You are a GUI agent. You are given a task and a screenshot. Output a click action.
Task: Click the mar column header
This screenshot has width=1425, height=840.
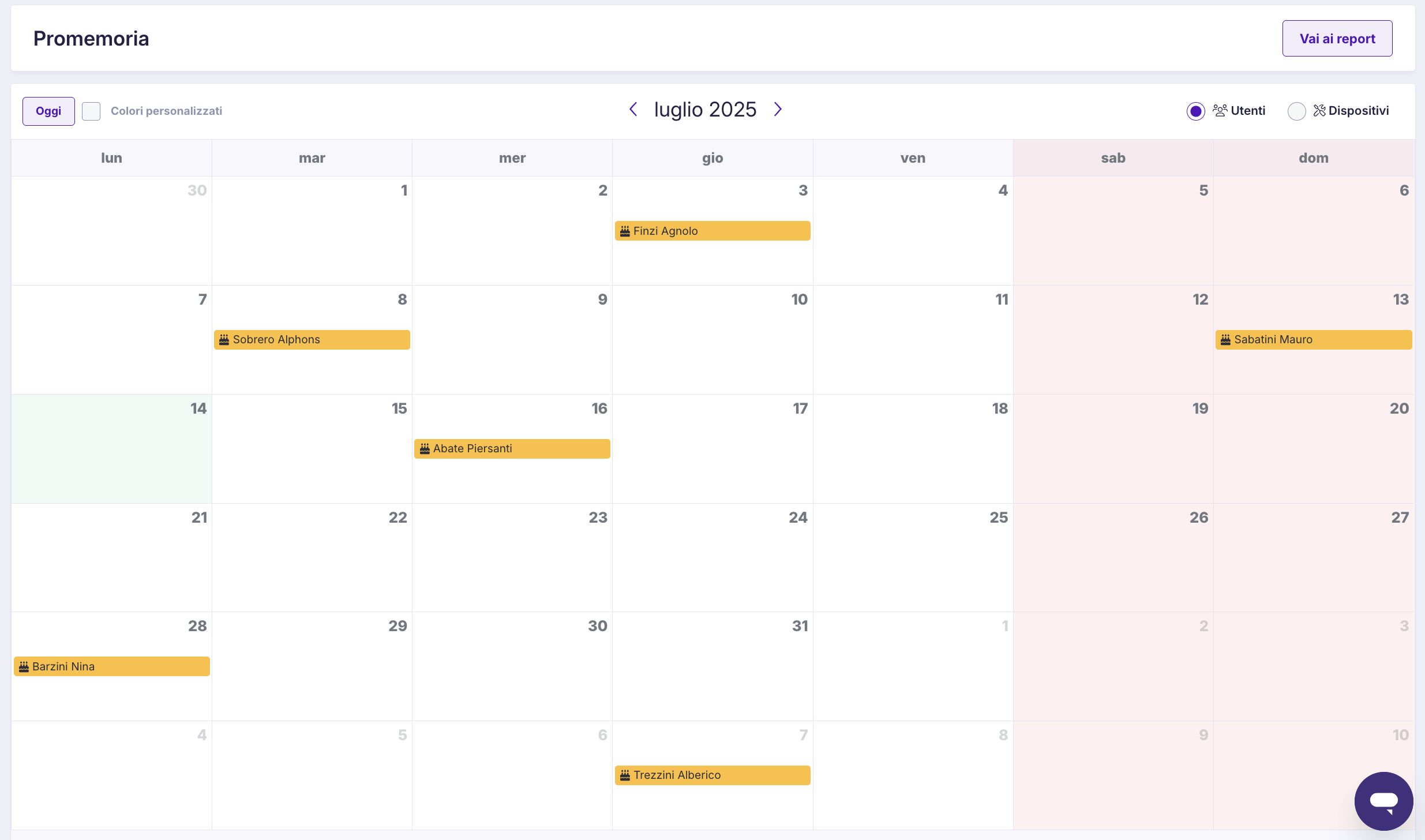(x=312, y=158)
